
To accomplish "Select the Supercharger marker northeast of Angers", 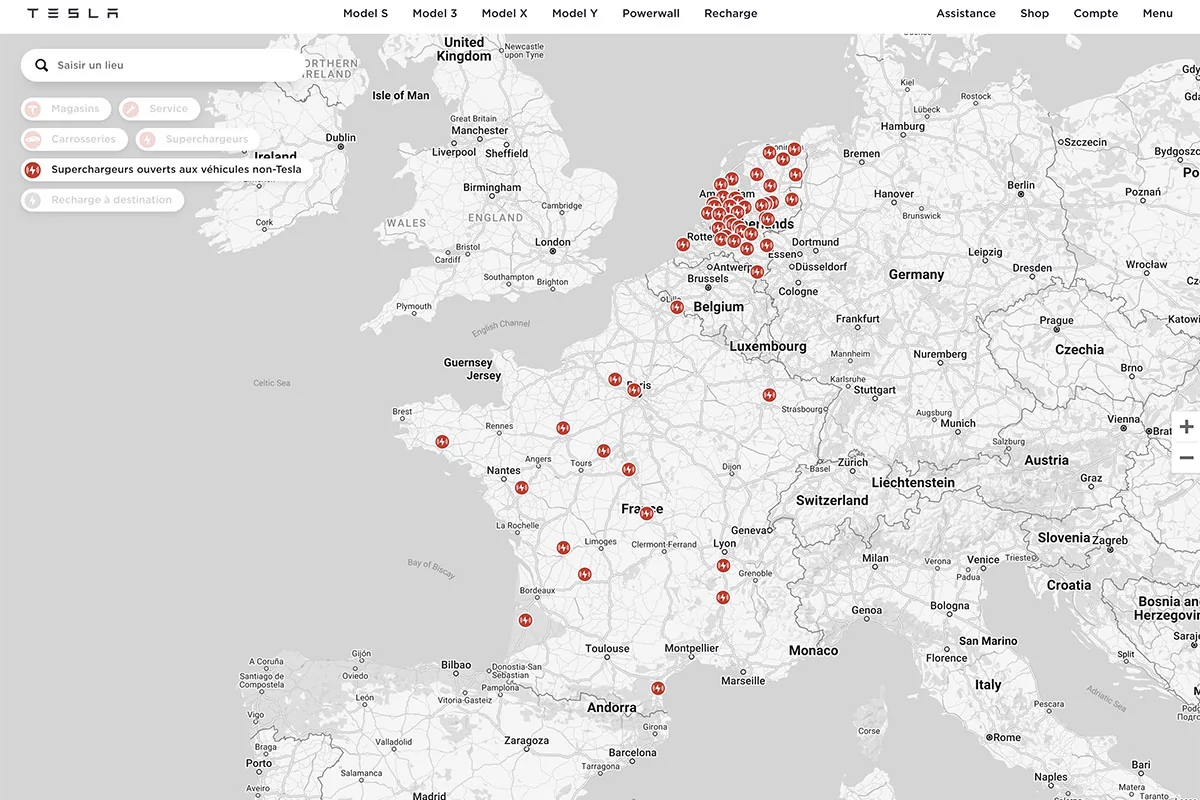I will click(563, 428).
